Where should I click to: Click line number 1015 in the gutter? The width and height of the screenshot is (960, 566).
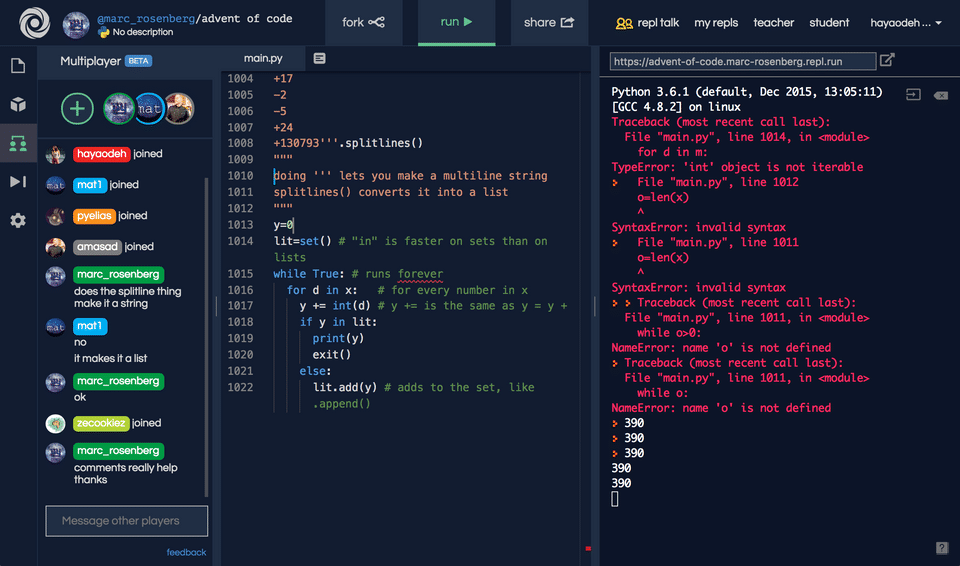[240, 274]
